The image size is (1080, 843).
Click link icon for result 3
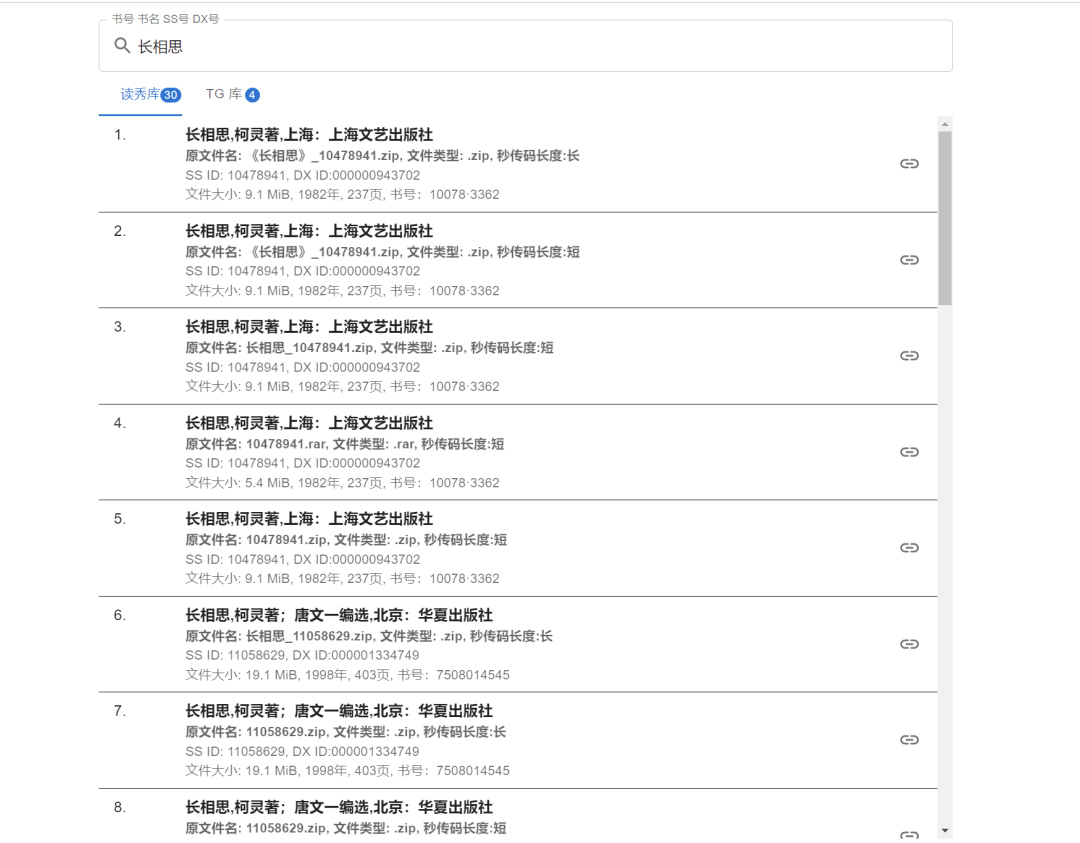909,355
